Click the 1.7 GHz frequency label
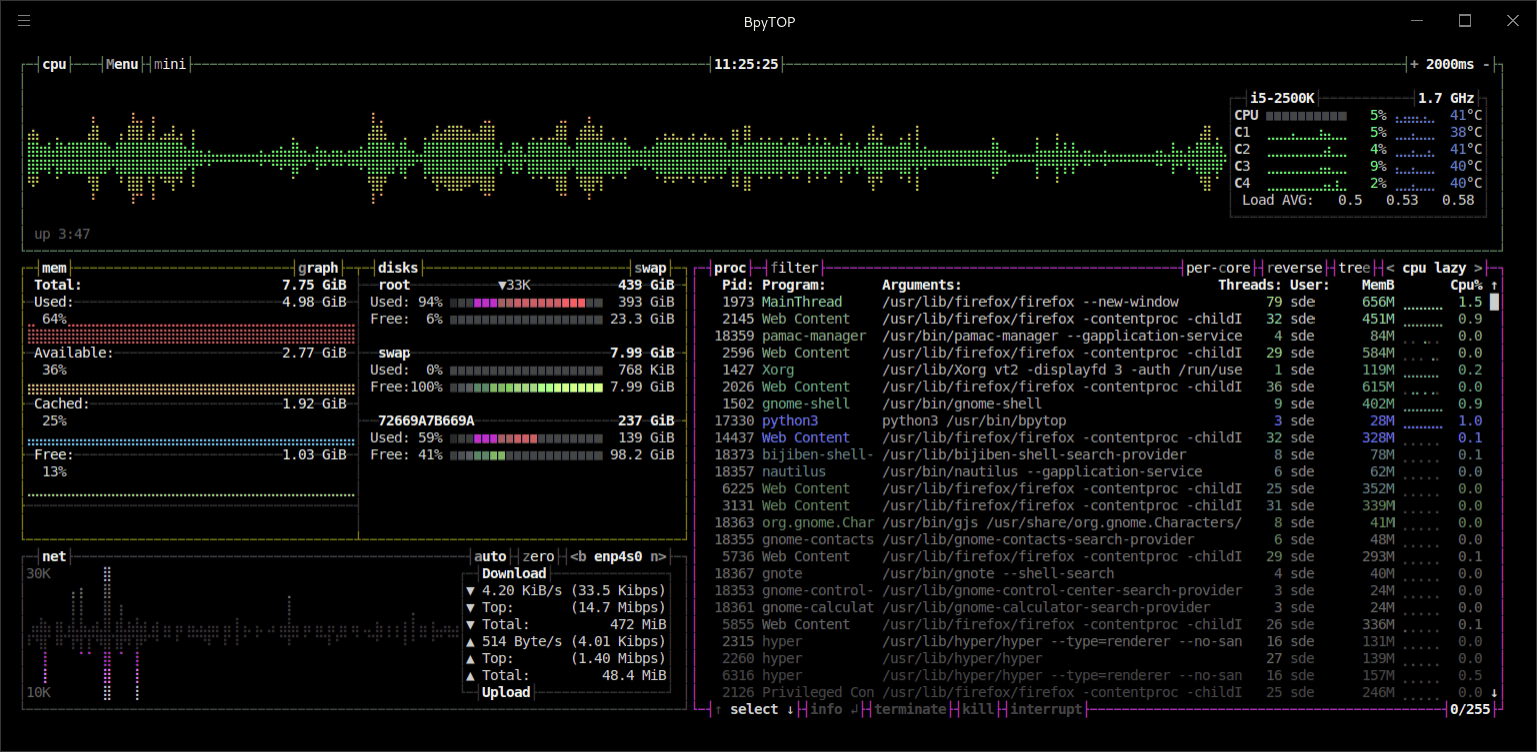Viewport: 1537px width, 752px height. [x=1446, y=98]
